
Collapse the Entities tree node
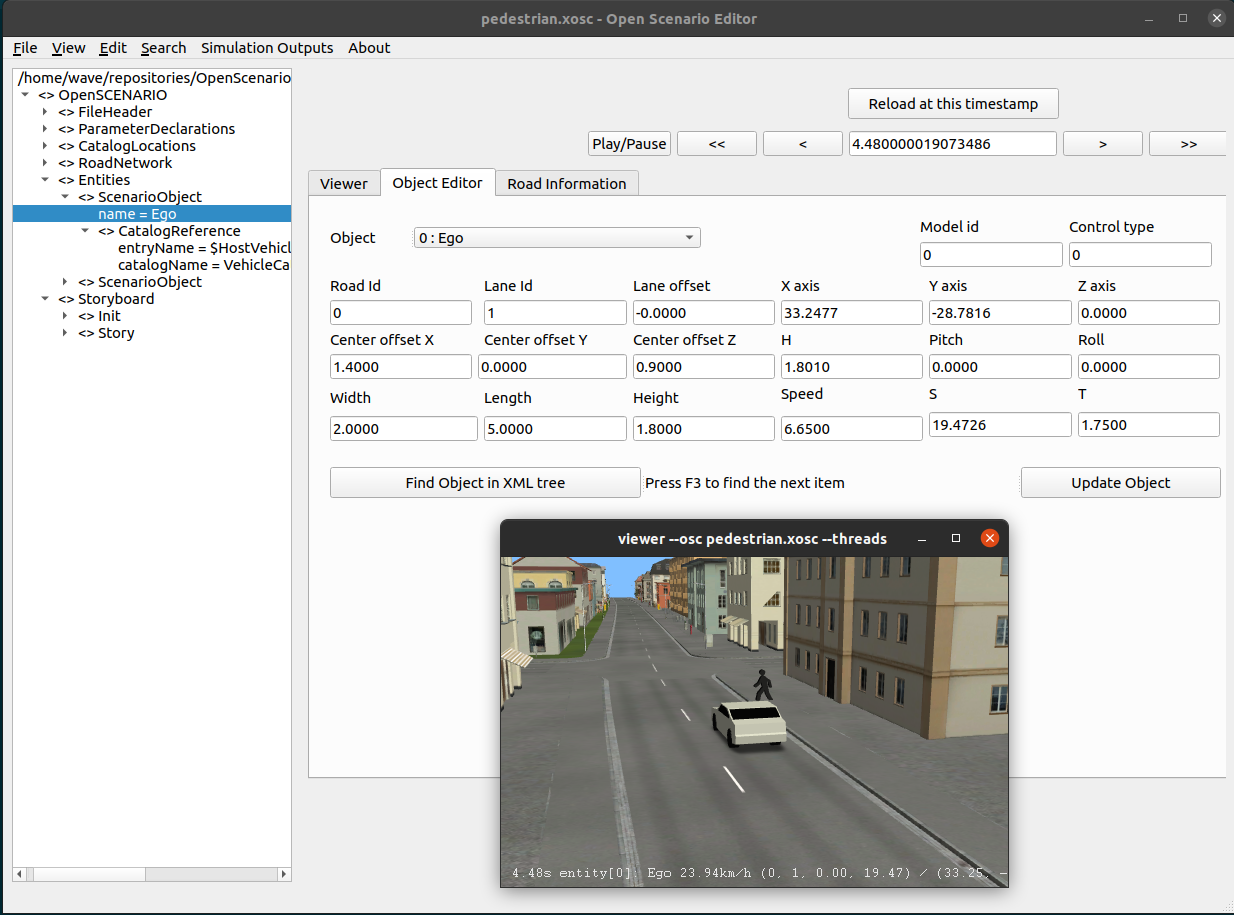45,180
